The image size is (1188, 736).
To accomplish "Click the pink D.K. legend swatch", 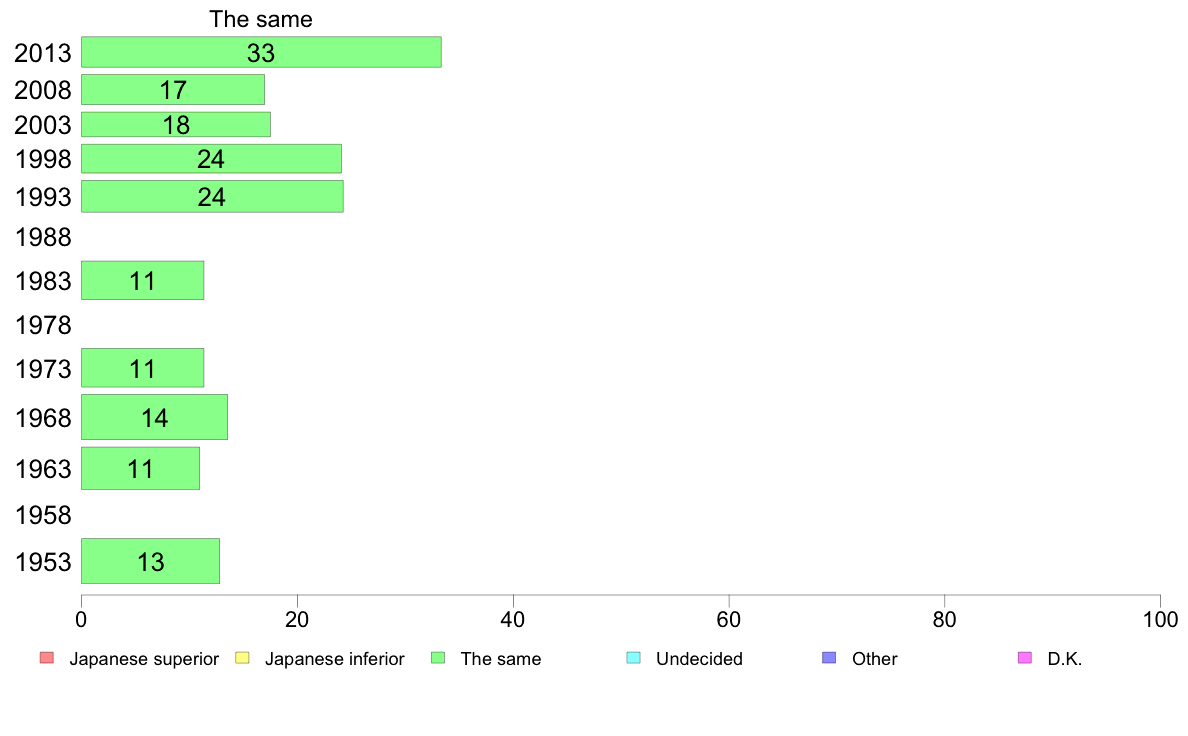I will pos(1024,658).
